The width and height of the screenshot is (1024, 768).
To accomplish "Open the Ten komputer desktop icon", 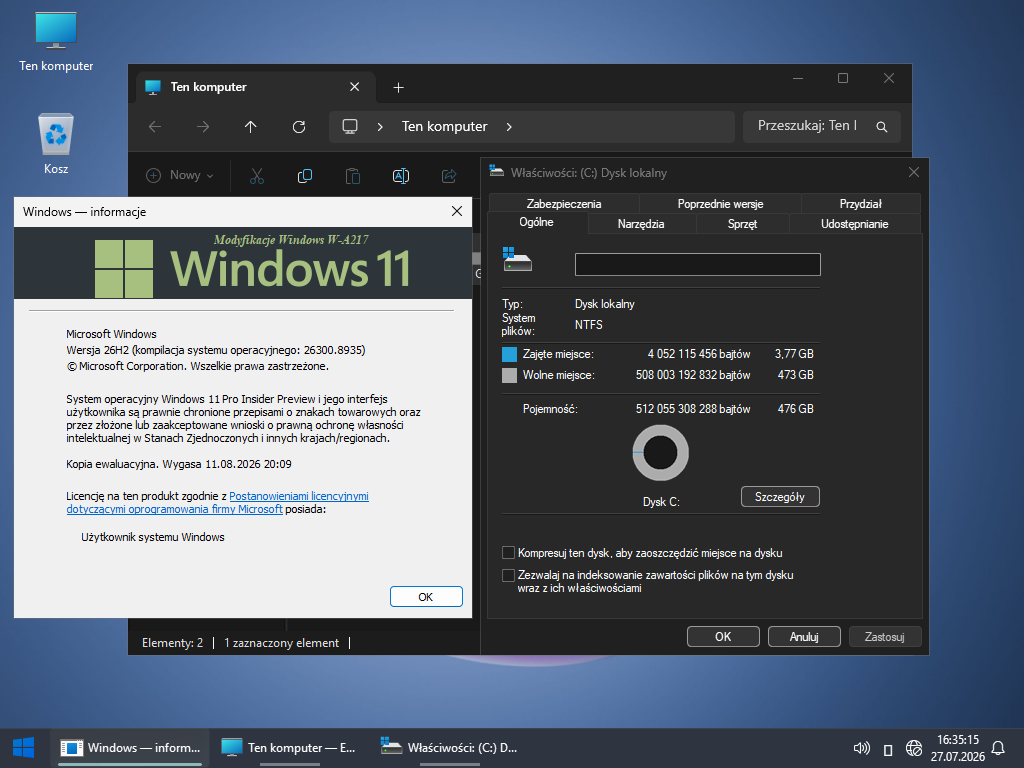I will click(x=56, y=42).
